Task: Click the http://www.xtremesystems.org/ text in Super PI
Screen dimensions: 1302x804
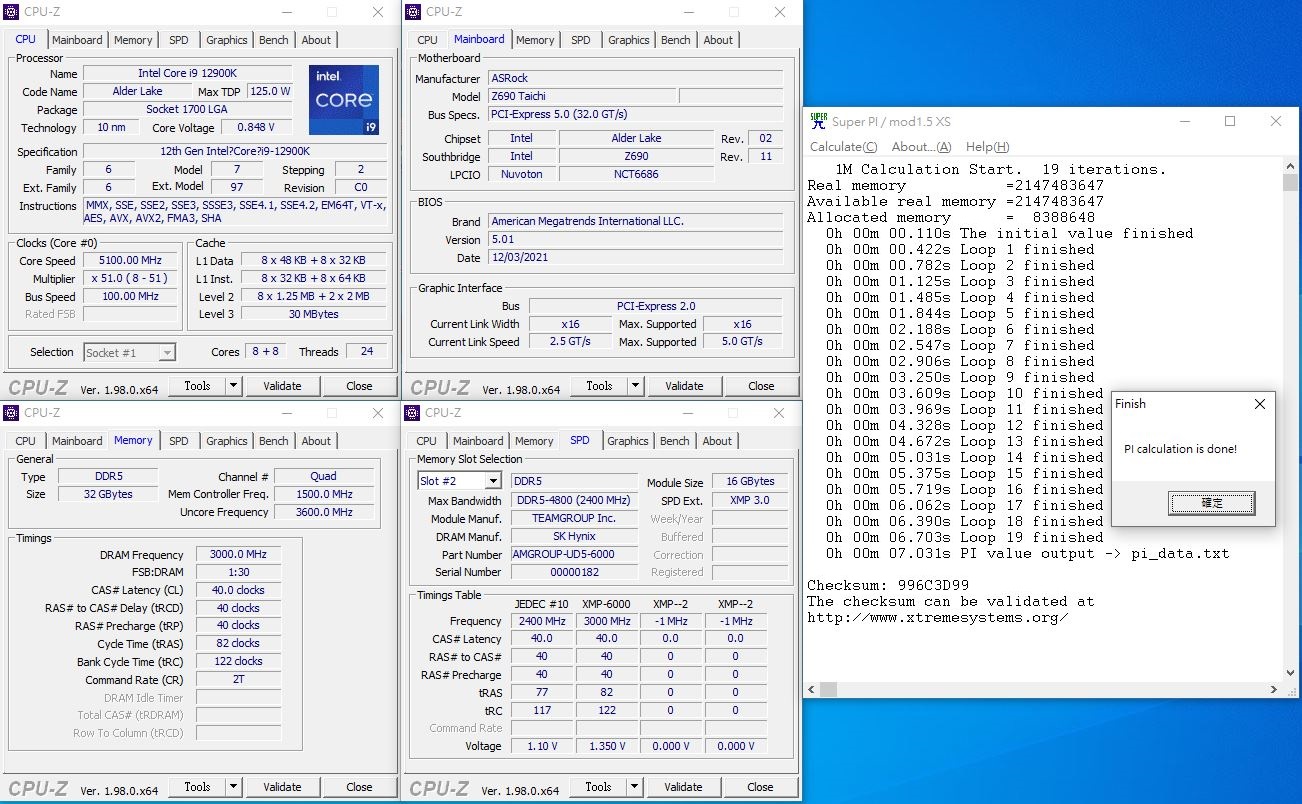Action: (938, 617)
